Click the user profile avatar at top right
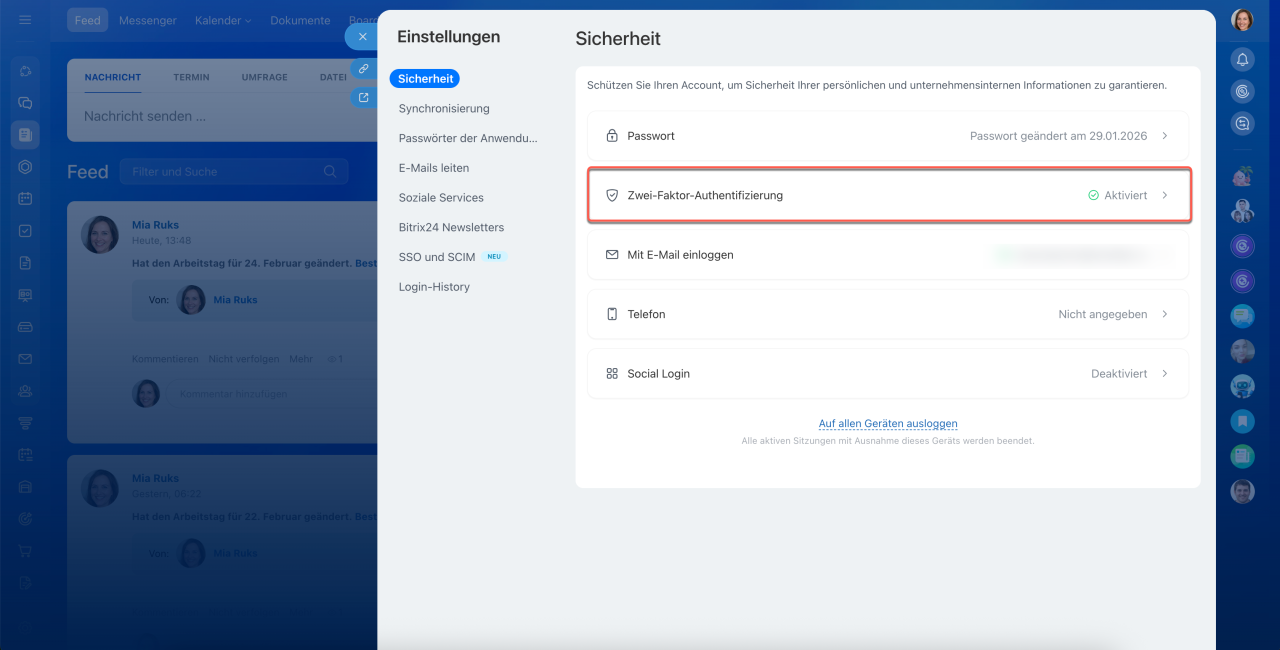Image resolution: width=1280 pixels, height=650 pixels. click(x=1242, y=20)
